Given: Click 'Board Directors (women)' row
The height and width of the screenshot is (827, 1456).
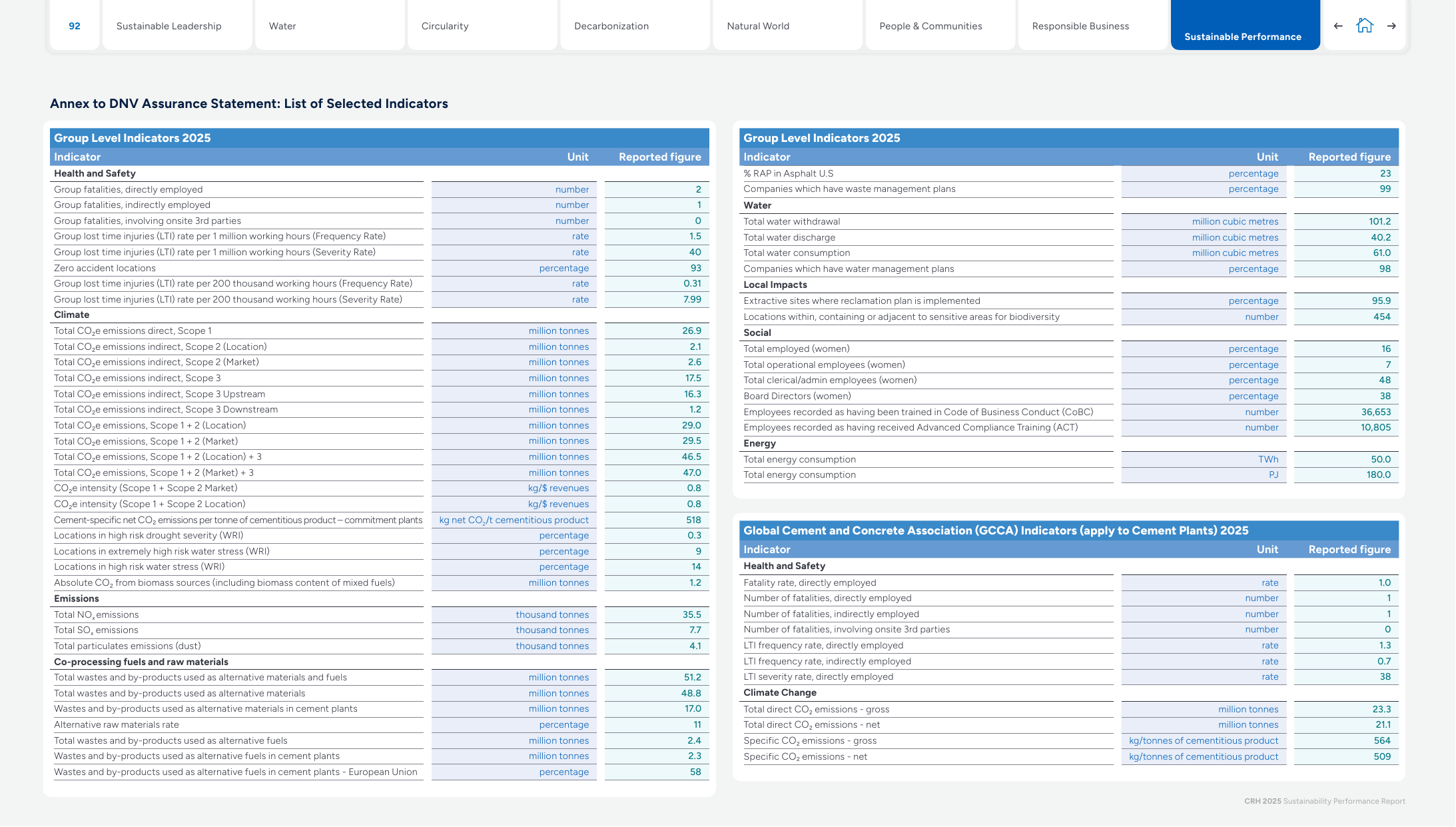Looking at the screenshot, I should coord(1070,397).
